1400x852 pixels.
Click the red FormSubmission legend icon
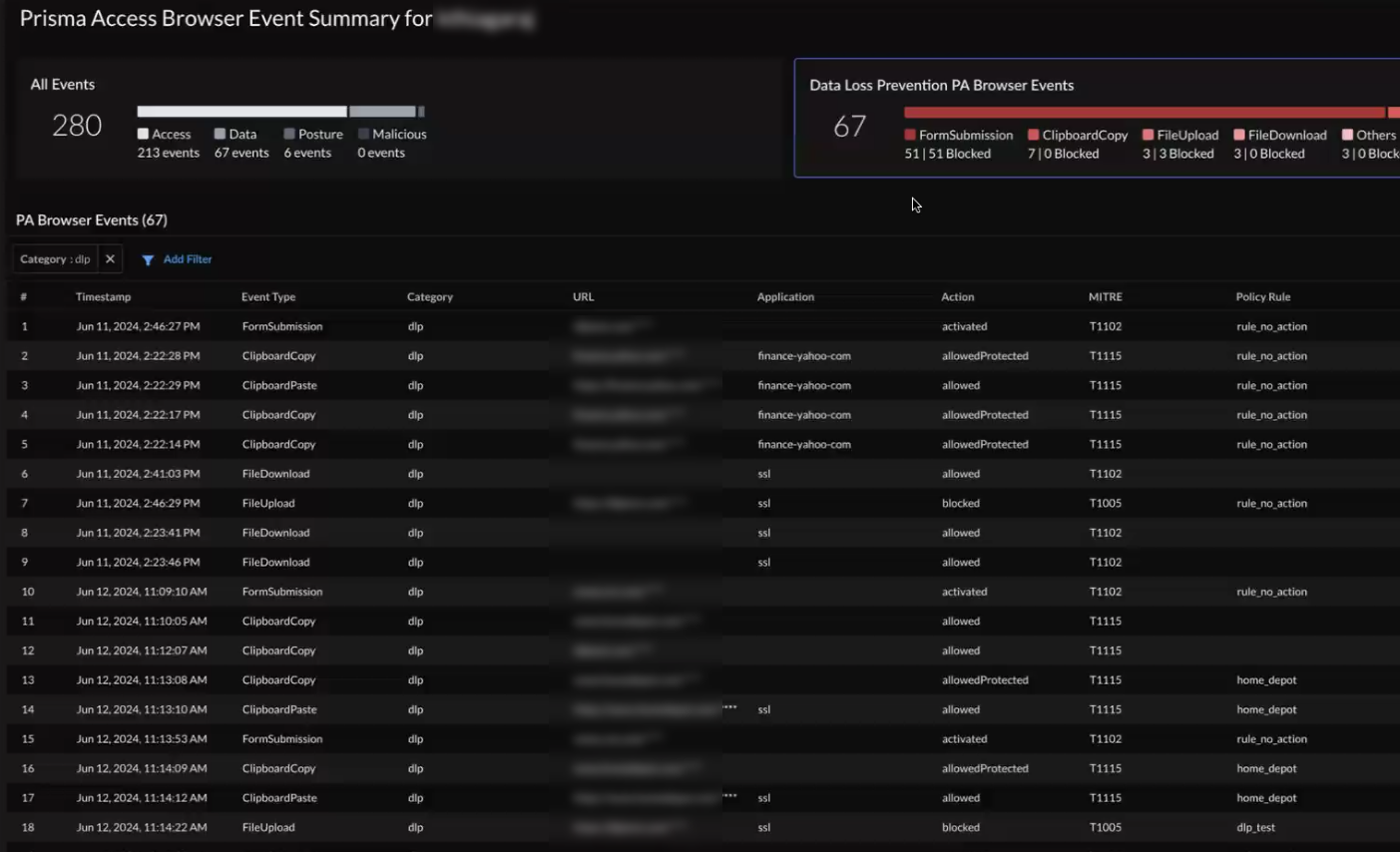click(x=910, y=135)
